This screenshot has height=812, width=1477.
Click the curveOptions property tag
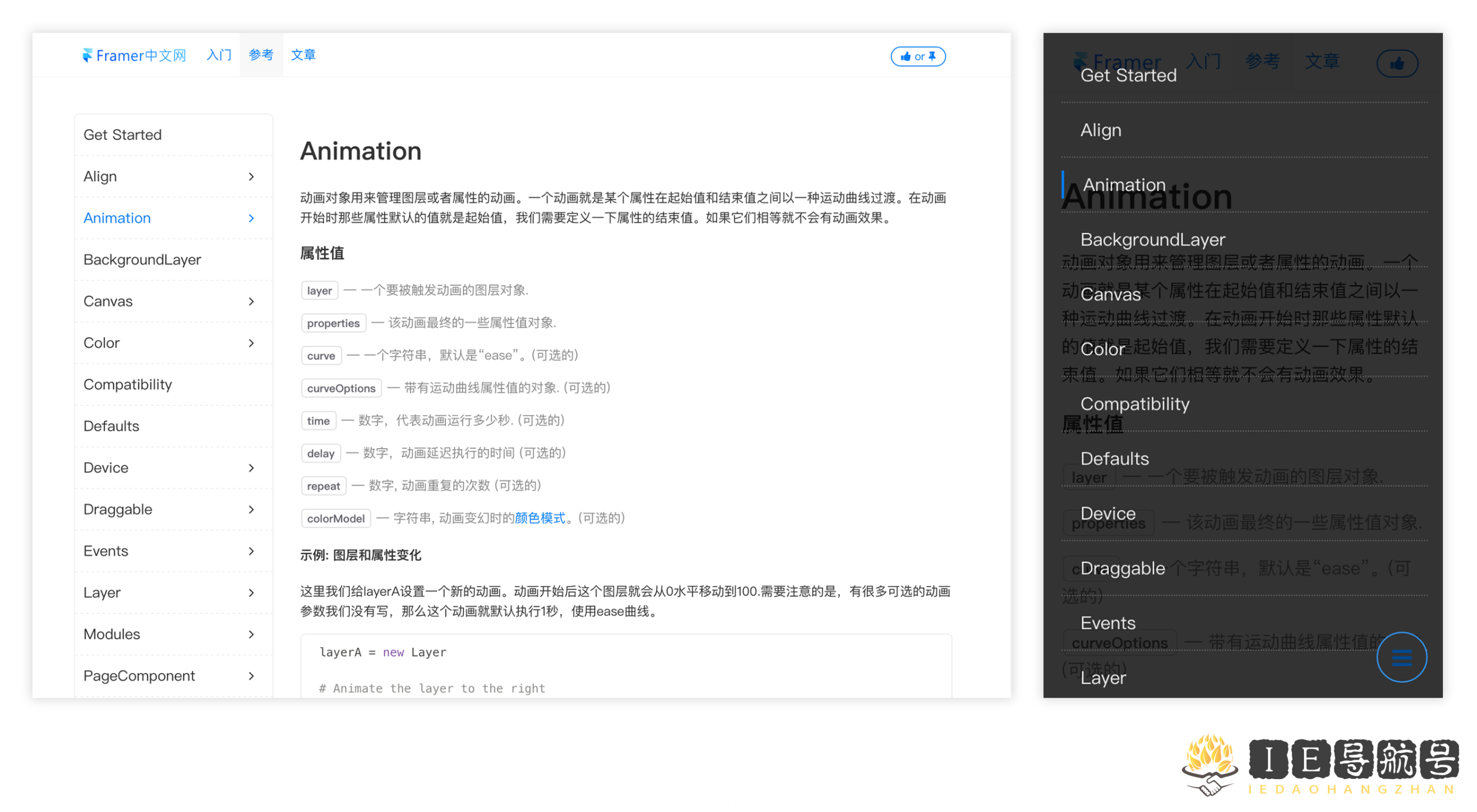pos(341,388)
